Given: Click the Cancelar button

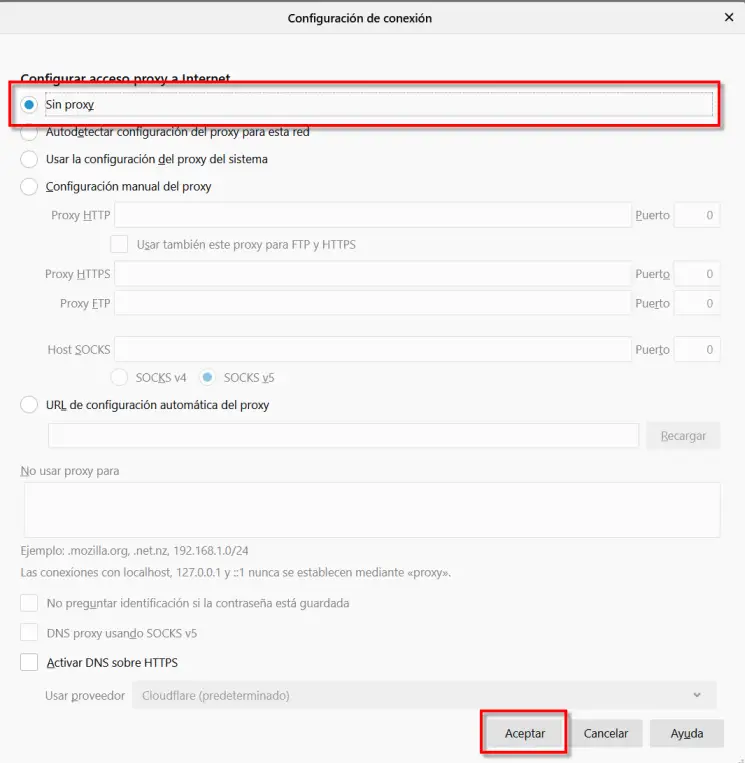Looking at the screenshot, I should pyautogui.click(x=606, y=733).
